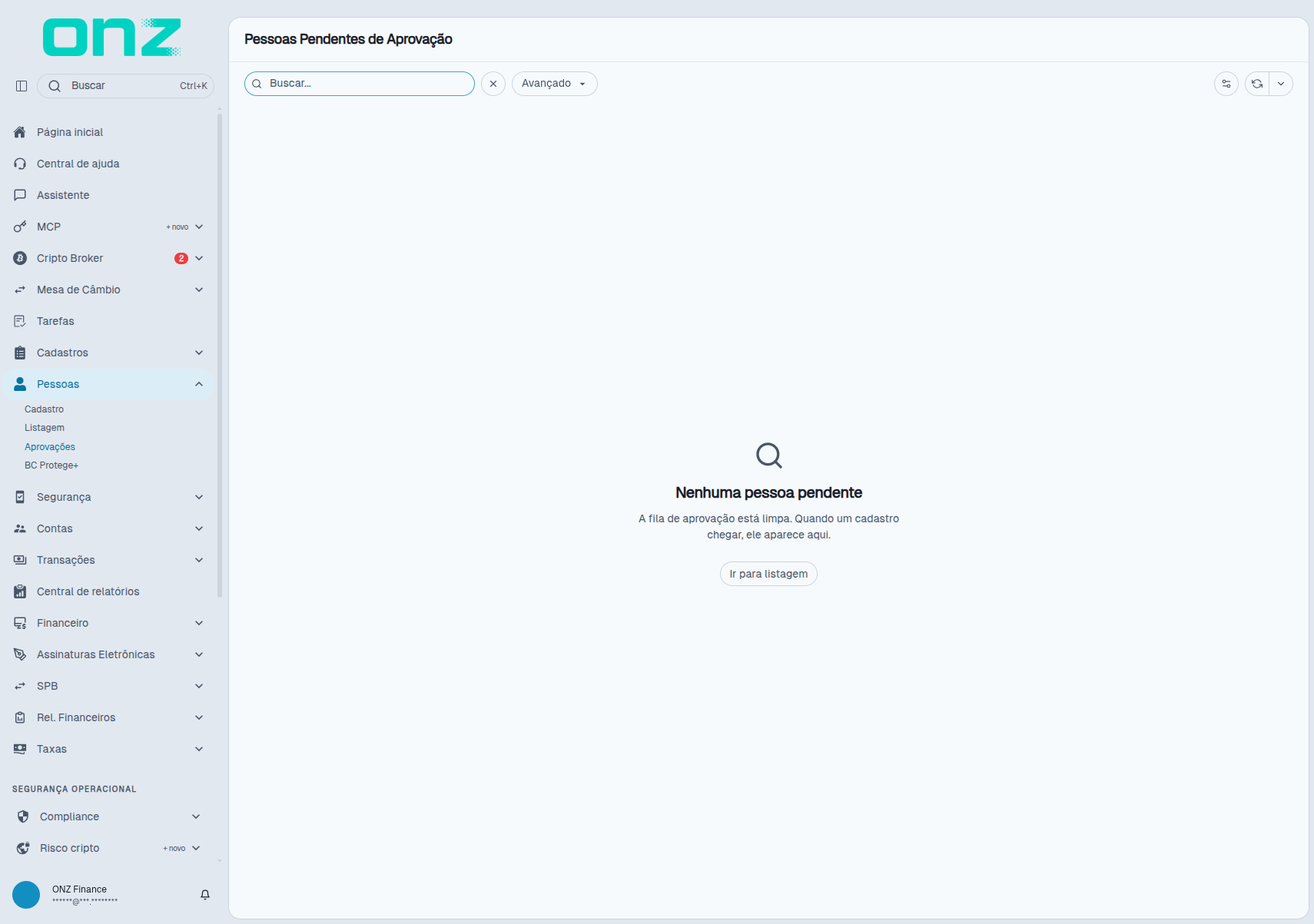
Task: Click the Financeiro icon
Action: pyautogui.click(x=20, y=623)
